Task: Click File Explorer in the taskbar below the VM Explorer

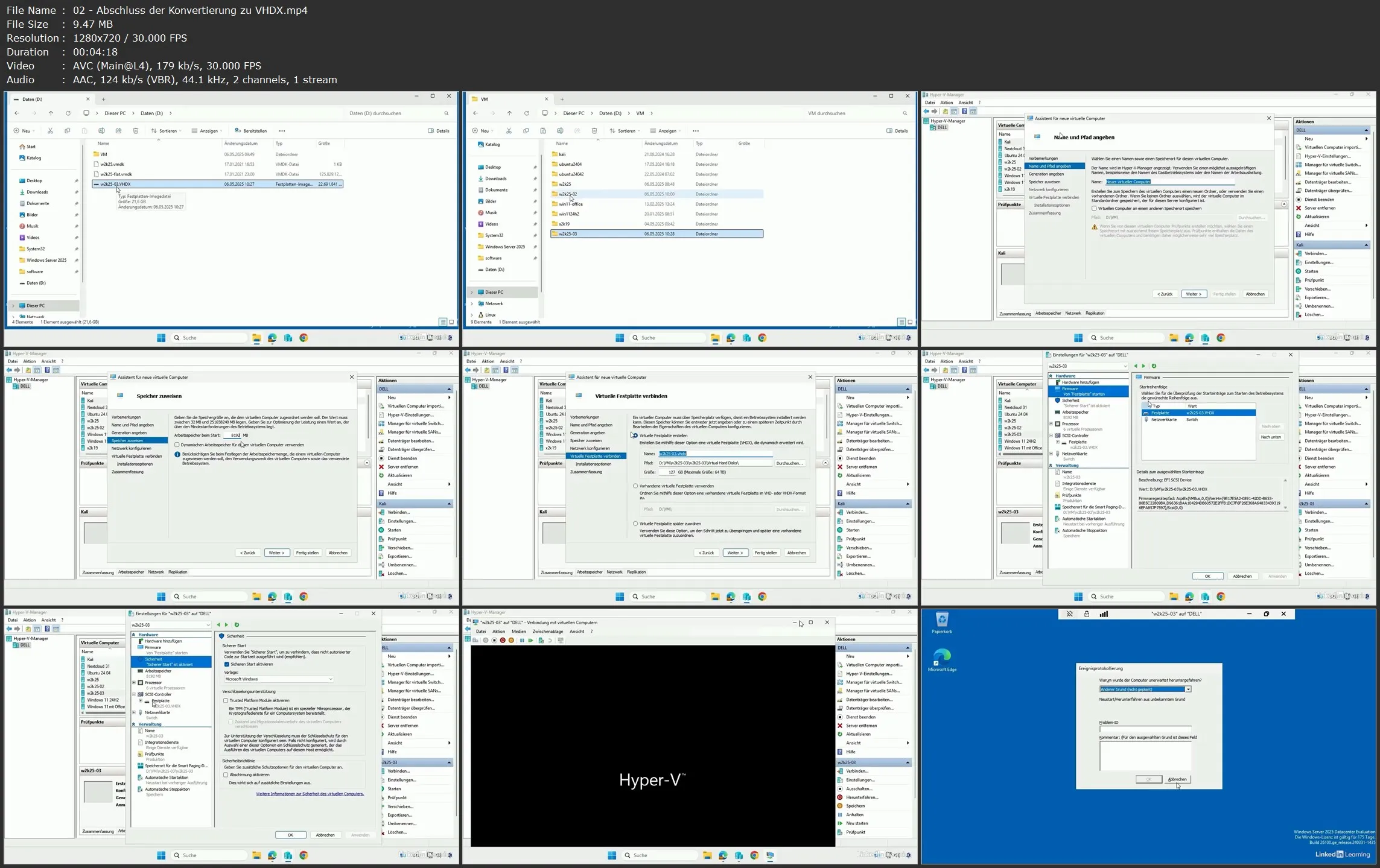Action: pyautogui.click(x=715, y=338)
